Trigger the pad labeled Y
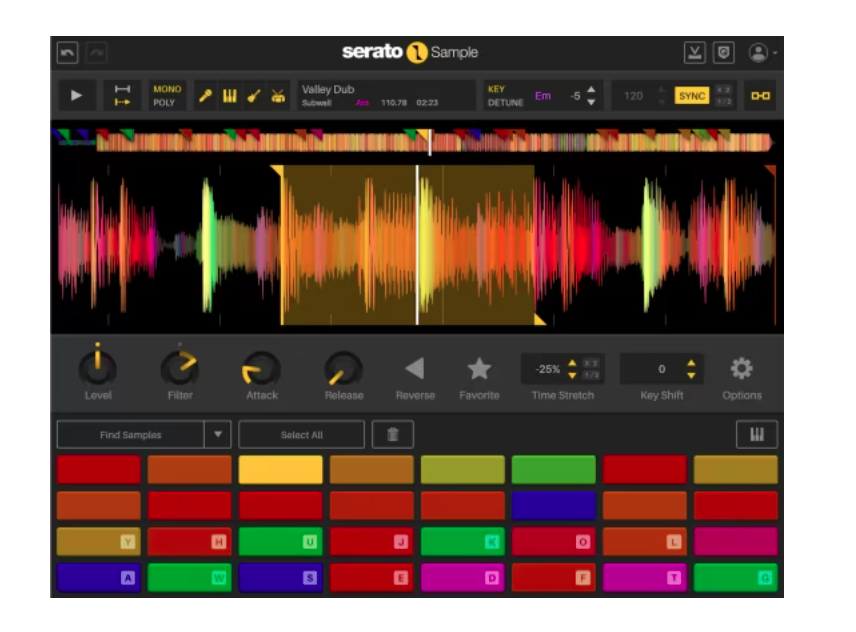 [99, 542]
